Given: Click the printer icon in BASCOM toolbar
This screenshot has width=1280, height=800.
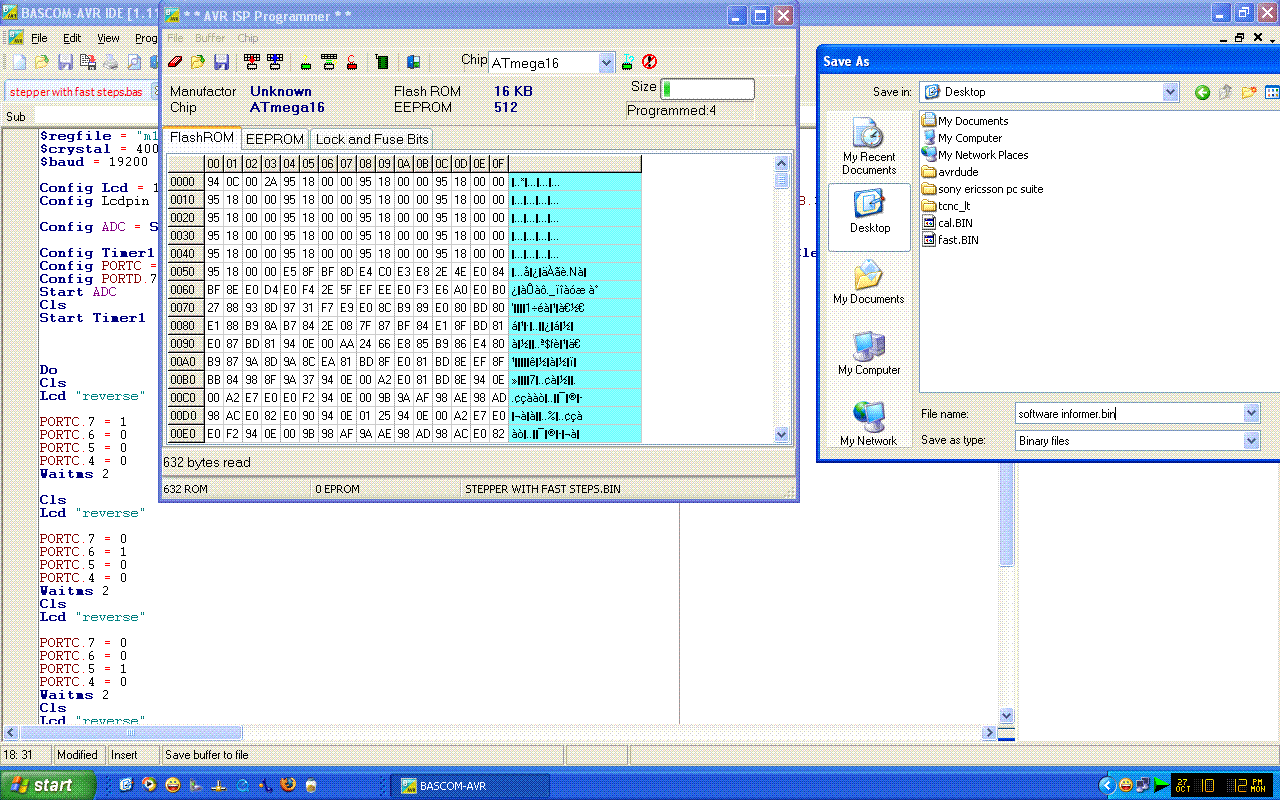Looking at the screenshot, I should (111, 62).
